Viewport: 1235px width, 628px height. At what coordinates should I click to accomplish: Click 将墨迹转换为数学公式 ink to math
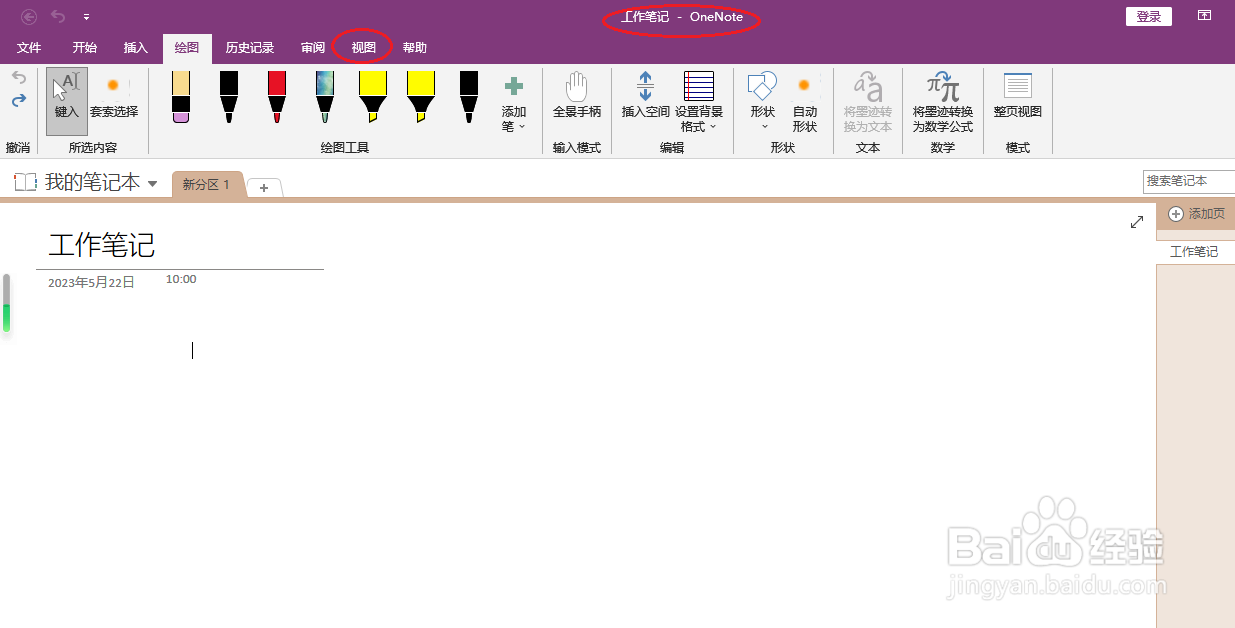[x=943, y=101]
